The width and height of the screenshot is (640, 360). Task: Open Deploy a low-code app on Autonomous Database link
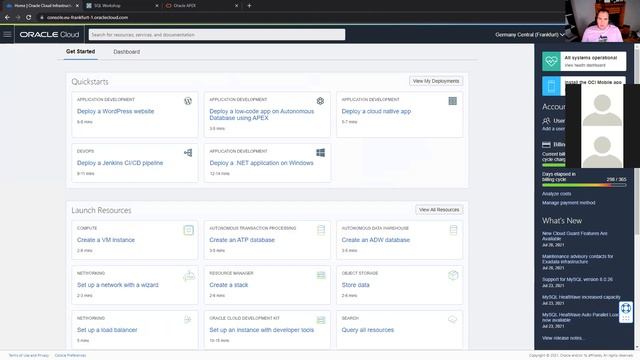(x=262, y=114)
